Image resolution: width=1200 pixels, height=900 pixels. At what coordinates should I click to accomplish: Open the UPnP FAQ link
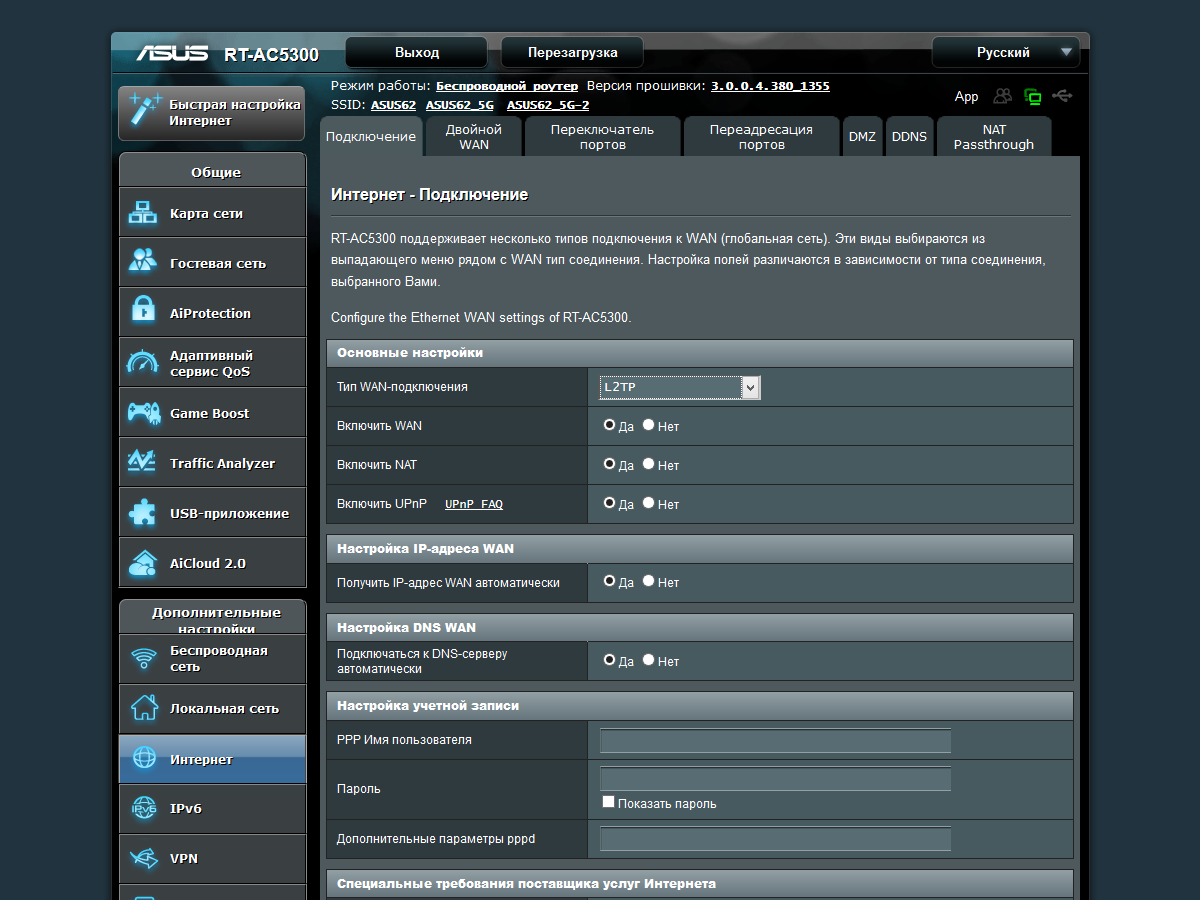pyautogui.click(x=474, y=504)
